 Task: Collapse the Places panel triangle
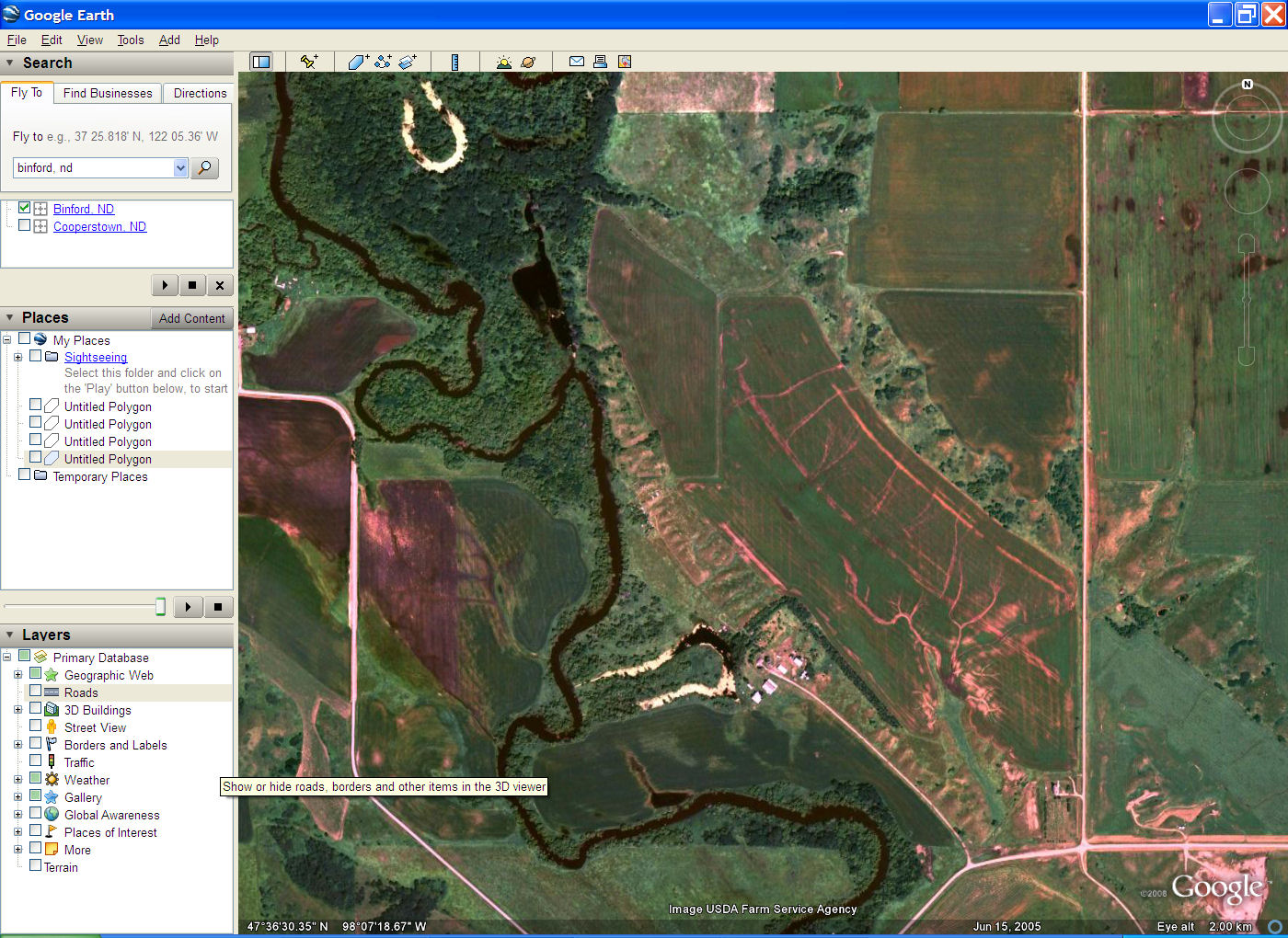10,317
